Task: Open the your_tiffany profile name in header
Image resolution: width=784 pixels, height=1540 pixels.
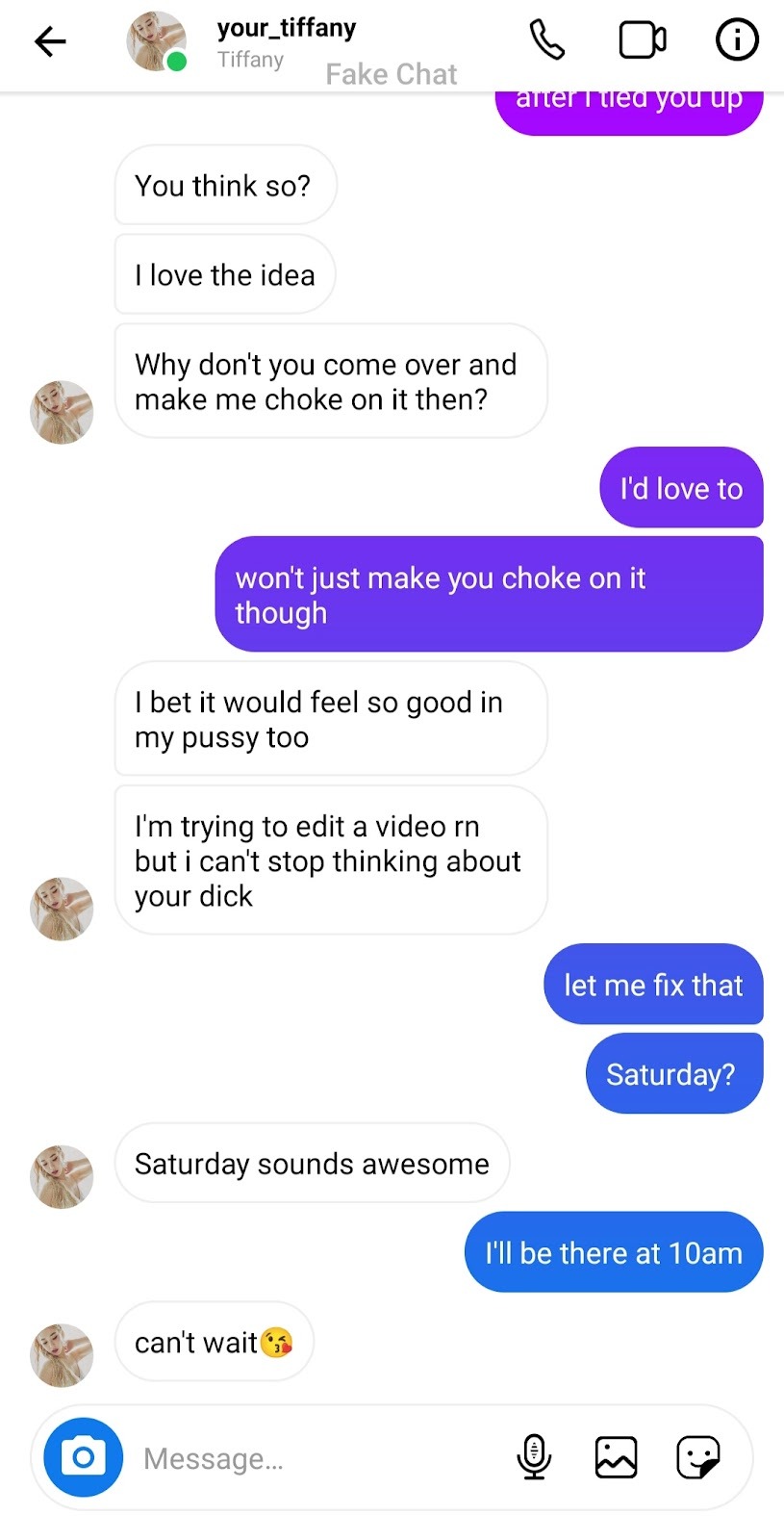Action: point(287,28)
